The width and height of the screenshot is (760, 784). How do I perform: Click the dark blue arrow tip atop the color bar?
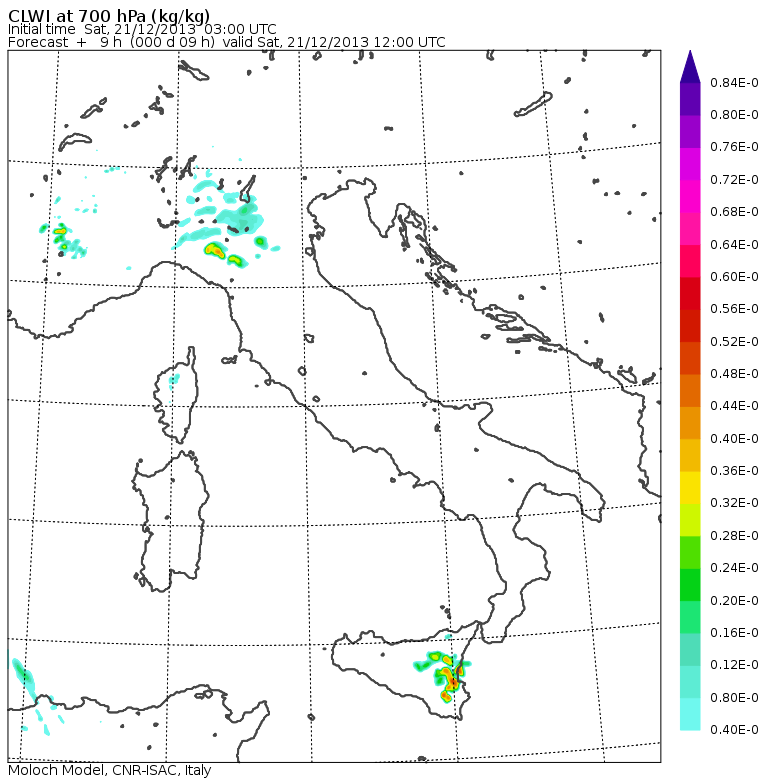coord(690,67)
